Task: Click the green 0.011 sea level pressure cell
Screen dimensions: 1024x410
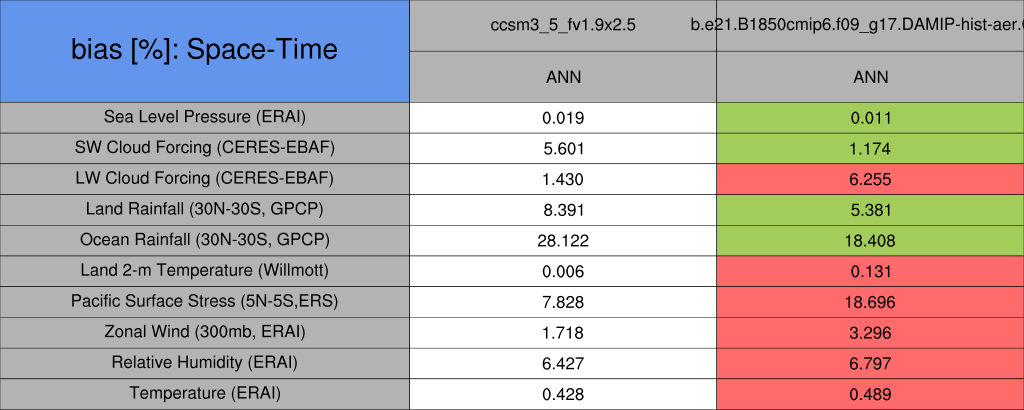Action: pos(870,117)
